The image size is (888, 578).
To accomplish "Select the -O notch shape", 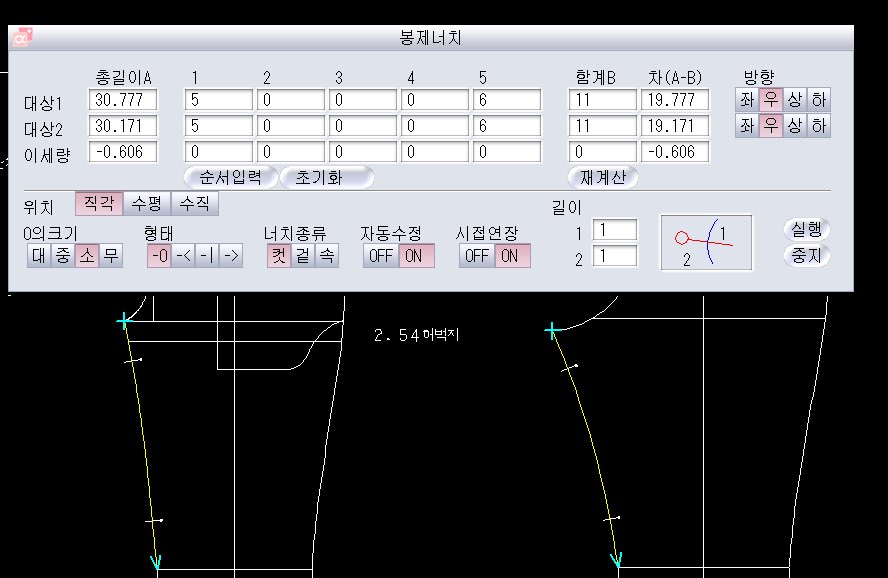I will (x=158, y=255).
